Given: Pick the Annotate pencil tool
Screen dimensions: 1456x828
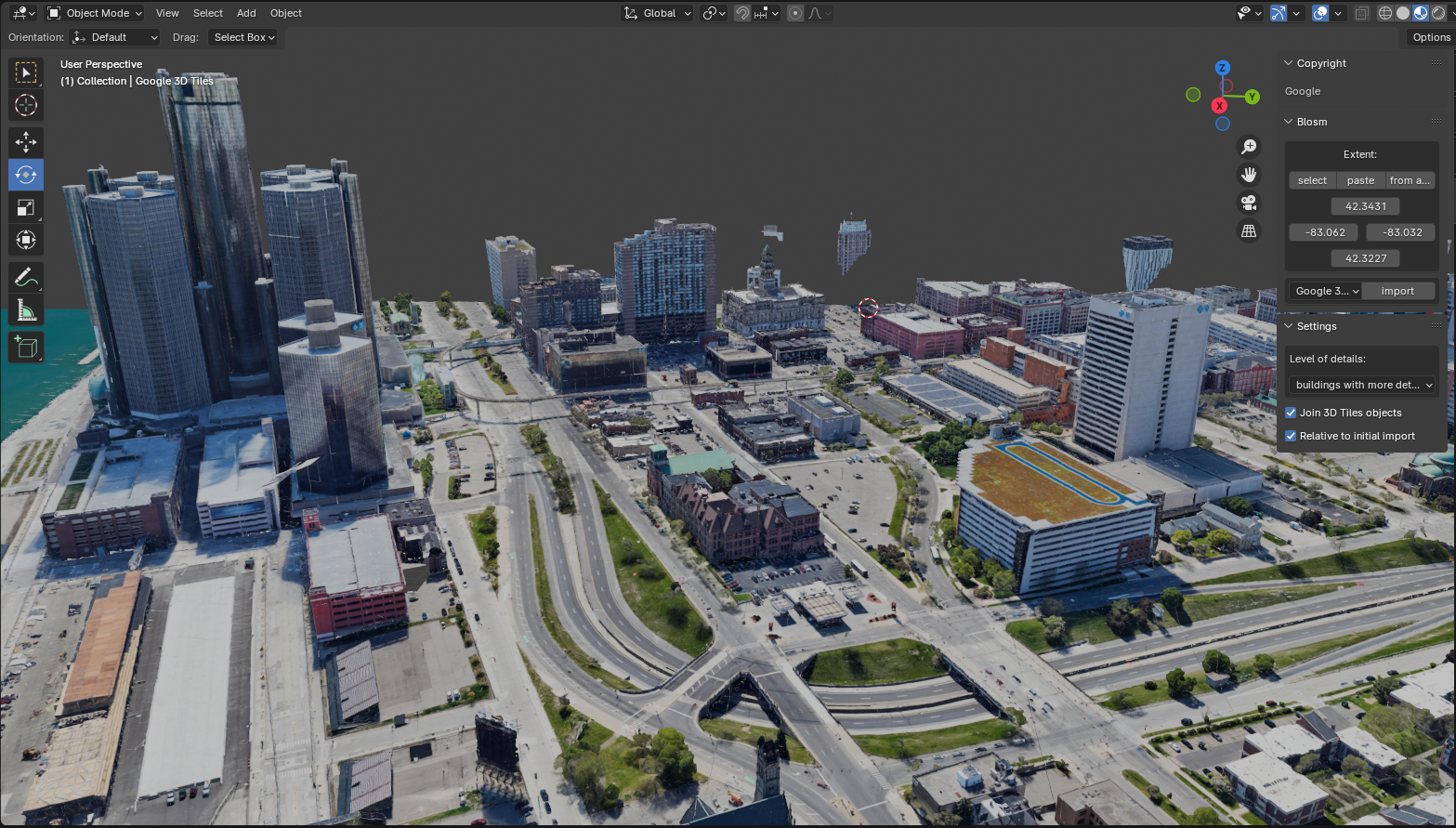Looking at the screenshot, I should tap(26, 278).
